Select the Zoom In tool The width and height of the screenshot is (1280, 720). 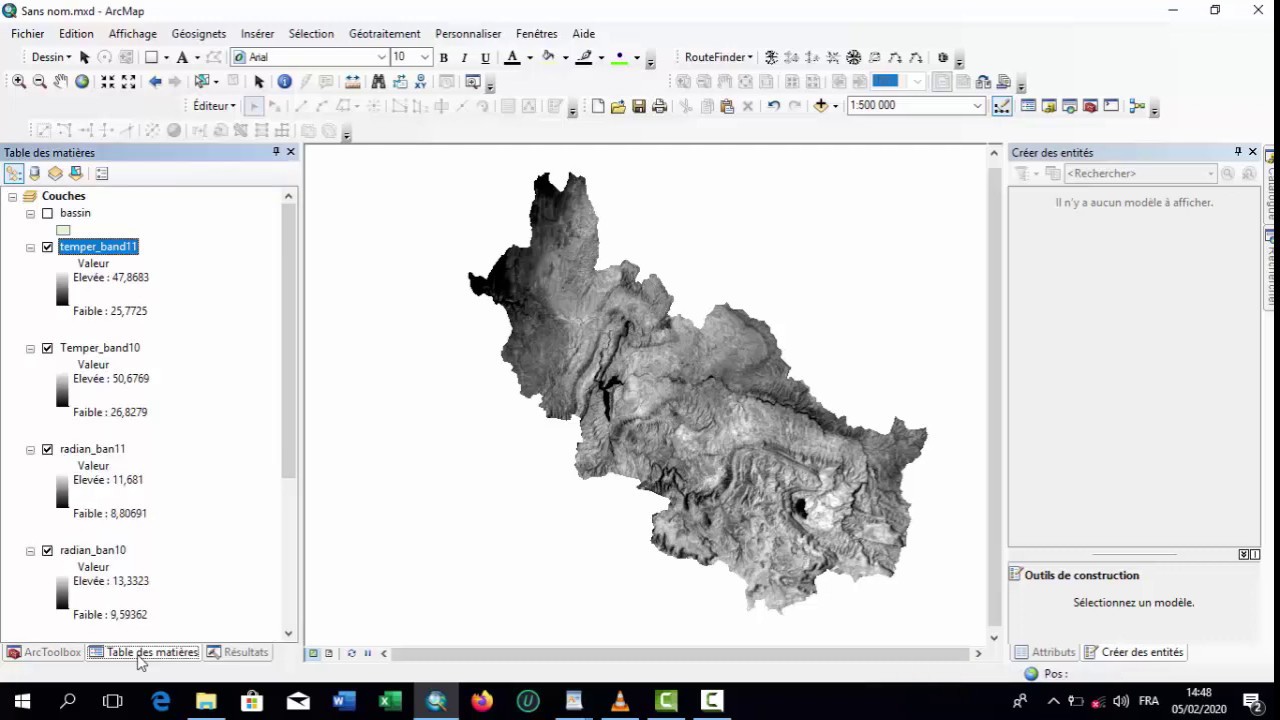point(18,82)
